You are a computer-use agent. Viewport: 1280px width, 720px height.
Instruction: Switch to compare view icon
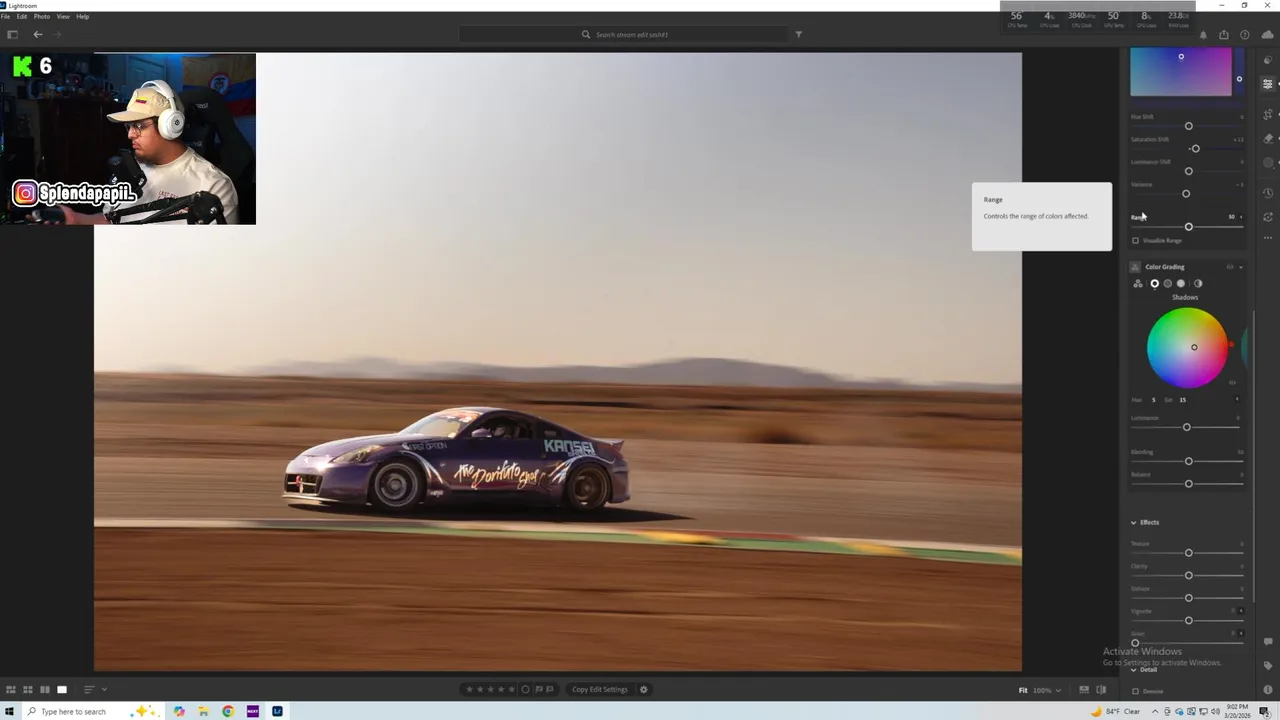click(45, 689)
